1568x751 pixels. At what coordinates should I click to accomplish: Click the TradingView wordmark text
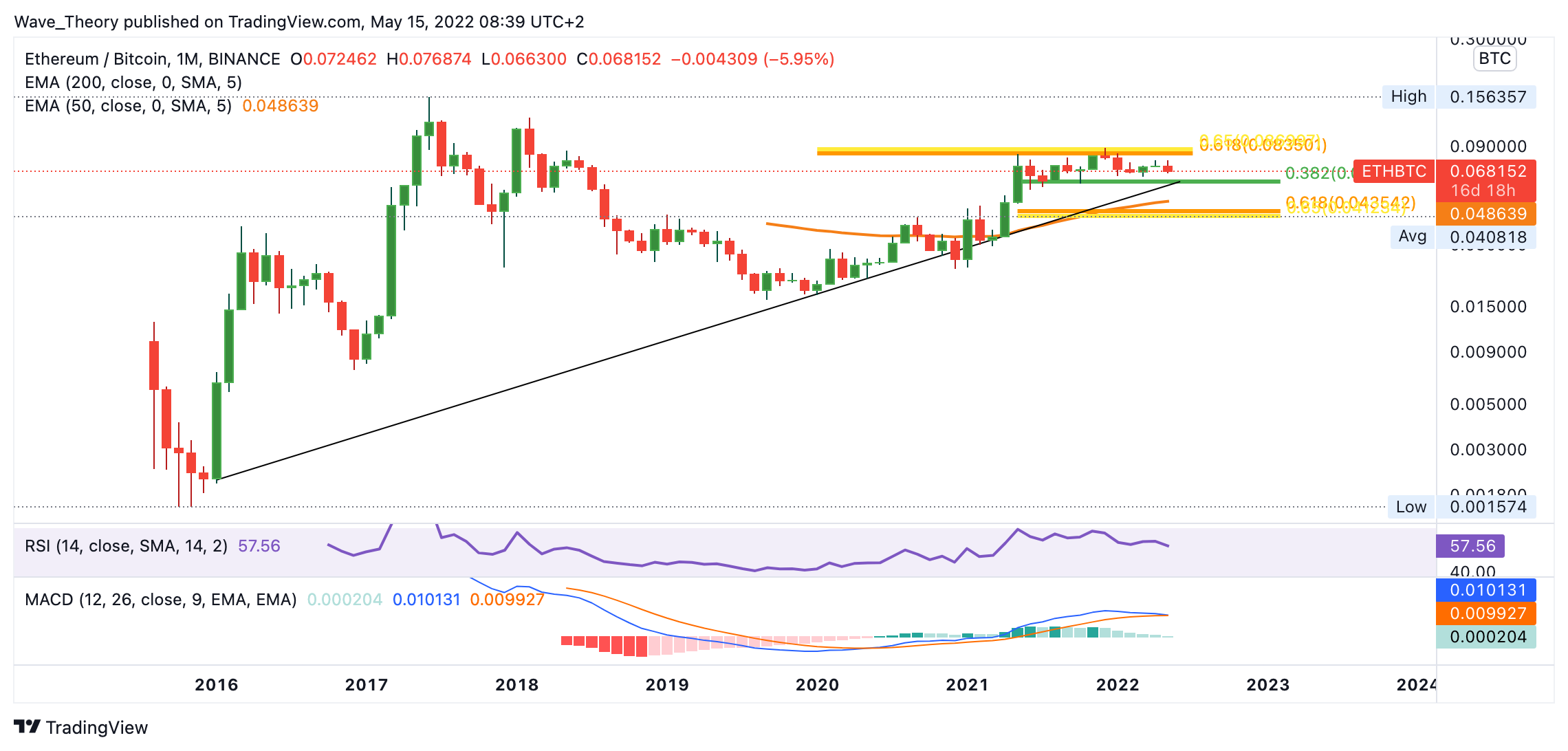tap(97, 728)
